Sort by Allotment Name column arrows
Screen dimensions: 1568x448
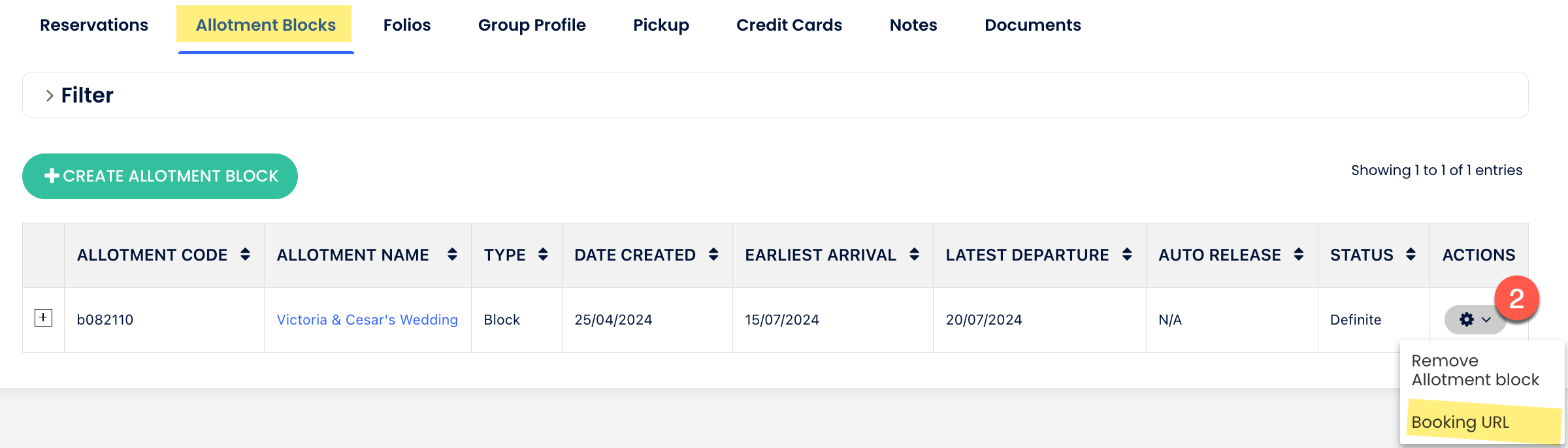[x=452, y=255]
